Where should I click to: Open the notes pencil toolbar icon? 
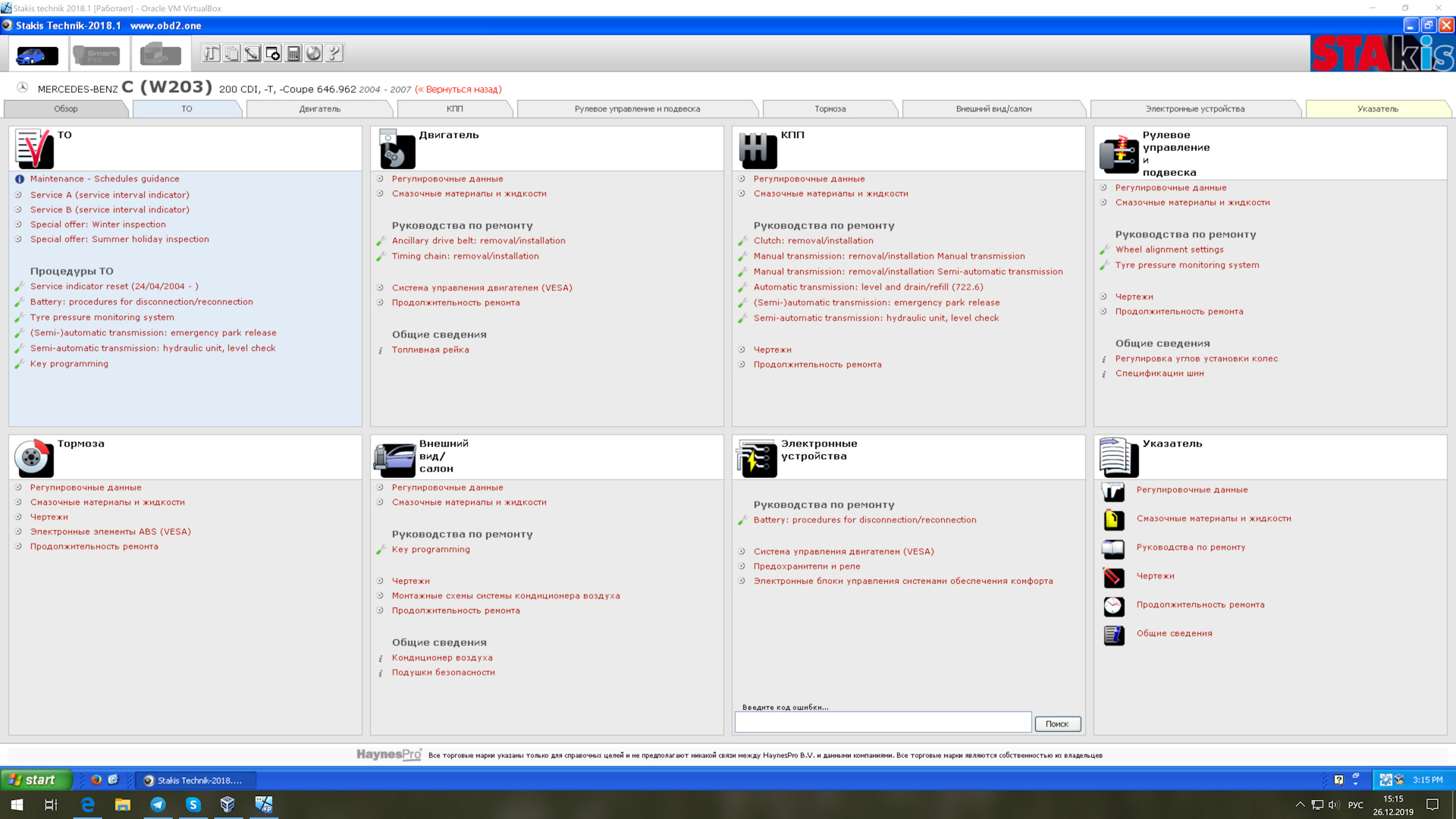[252, 53]
